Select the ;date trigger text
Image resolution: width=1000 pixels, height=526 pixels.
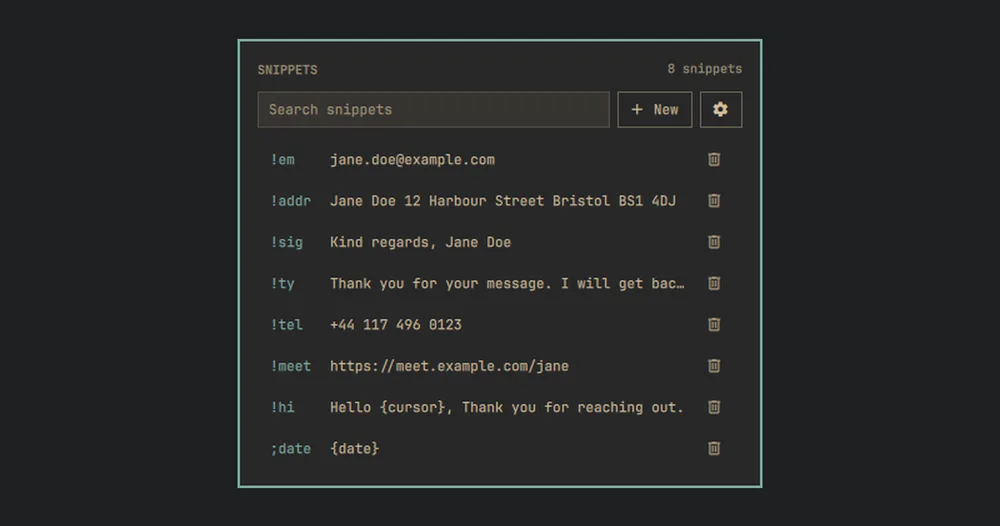coord(291,449)
